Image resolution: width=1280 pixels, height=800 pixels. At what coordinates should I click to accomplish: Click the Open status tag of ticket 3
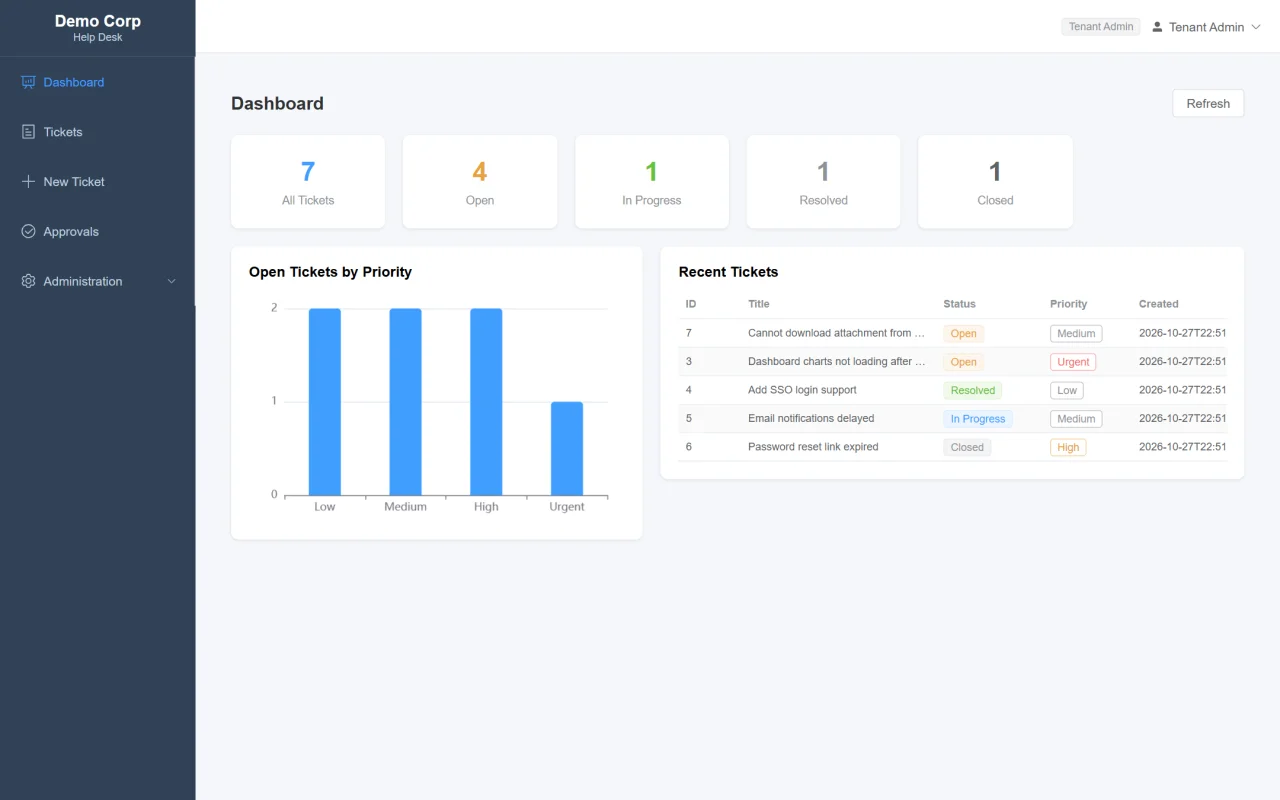pyautogui.click(x=963, y=362)
